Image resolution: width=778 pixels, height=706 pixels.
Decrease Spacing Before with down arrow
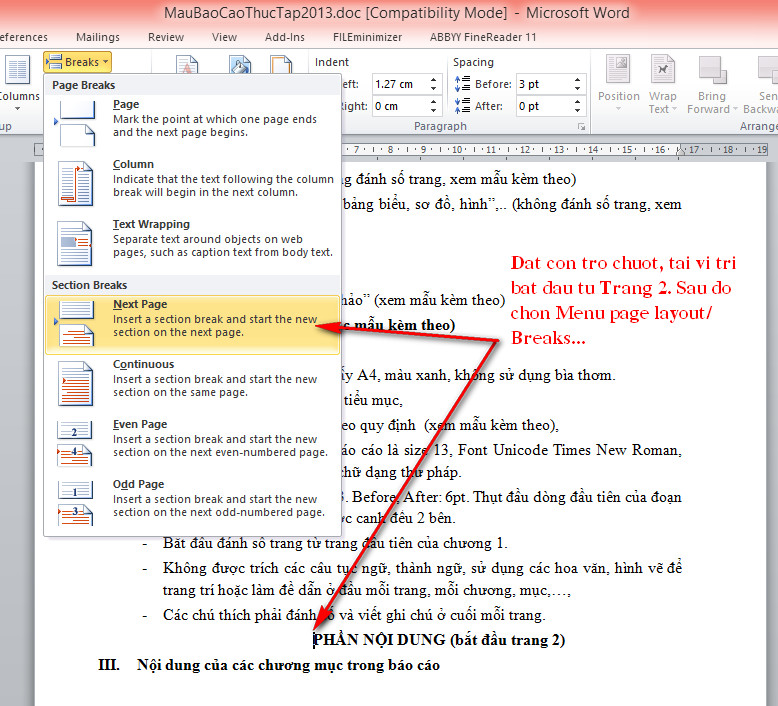tap(578, 89)
